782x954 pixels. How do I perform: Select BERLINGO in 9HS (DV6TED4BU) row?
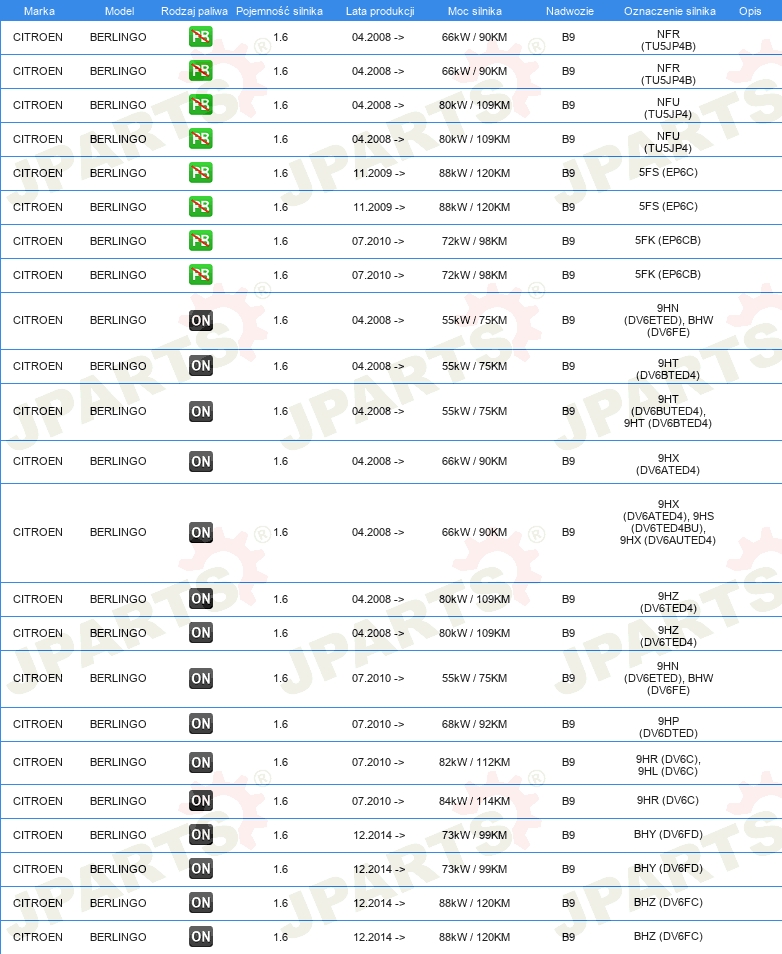click(x=118, y=532)
